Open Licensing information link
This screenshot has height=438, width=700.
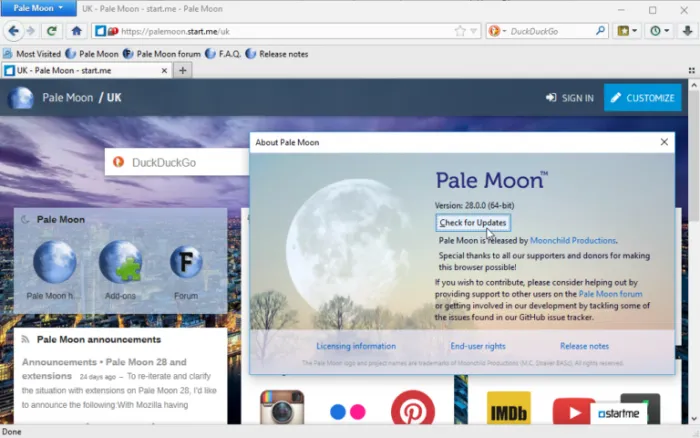point(356,346)
